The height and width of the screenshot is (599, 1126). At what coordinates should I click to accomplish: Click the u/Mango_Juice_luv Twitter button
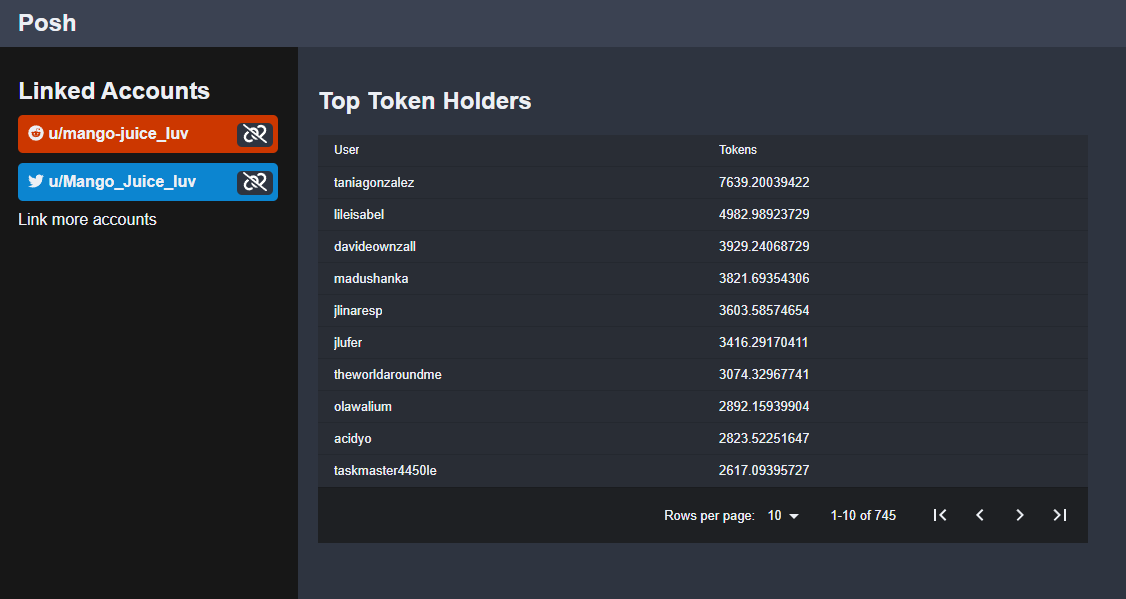tap(126, 182)
